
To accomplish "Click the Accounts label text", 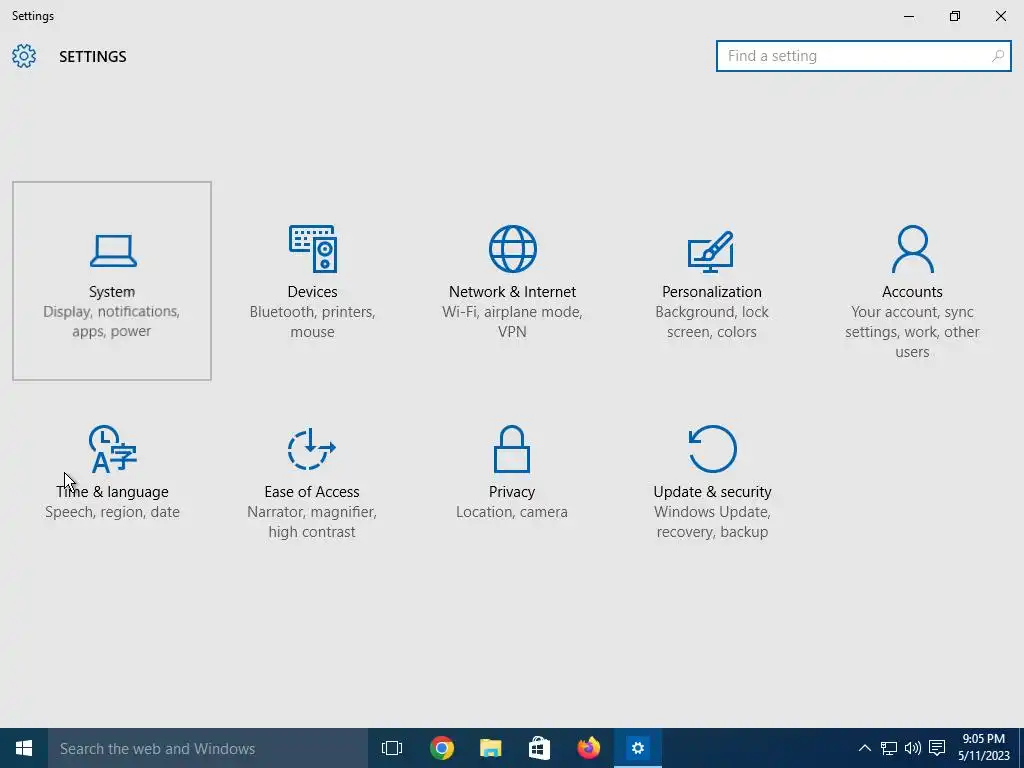I will [912, 292].
